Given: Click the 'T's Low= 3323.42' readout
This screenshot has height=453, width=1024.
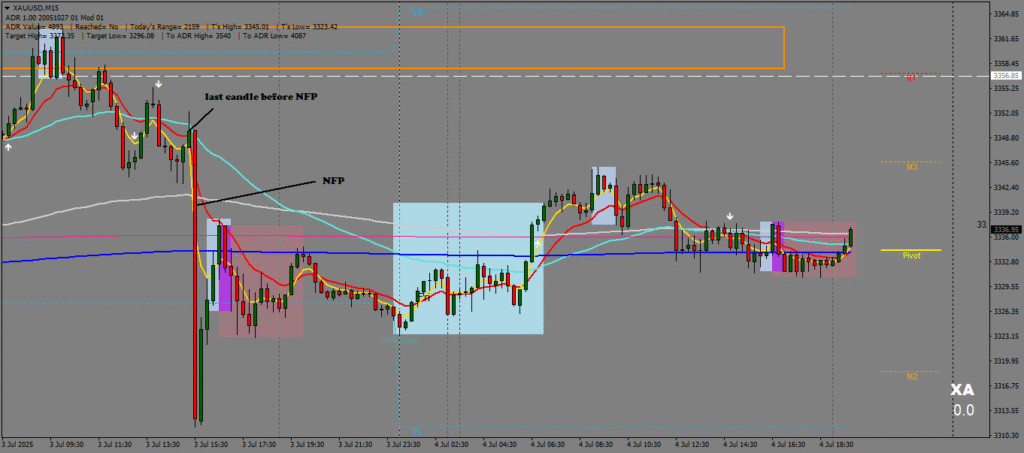Looking at the screenshot, I should [310, 27].
